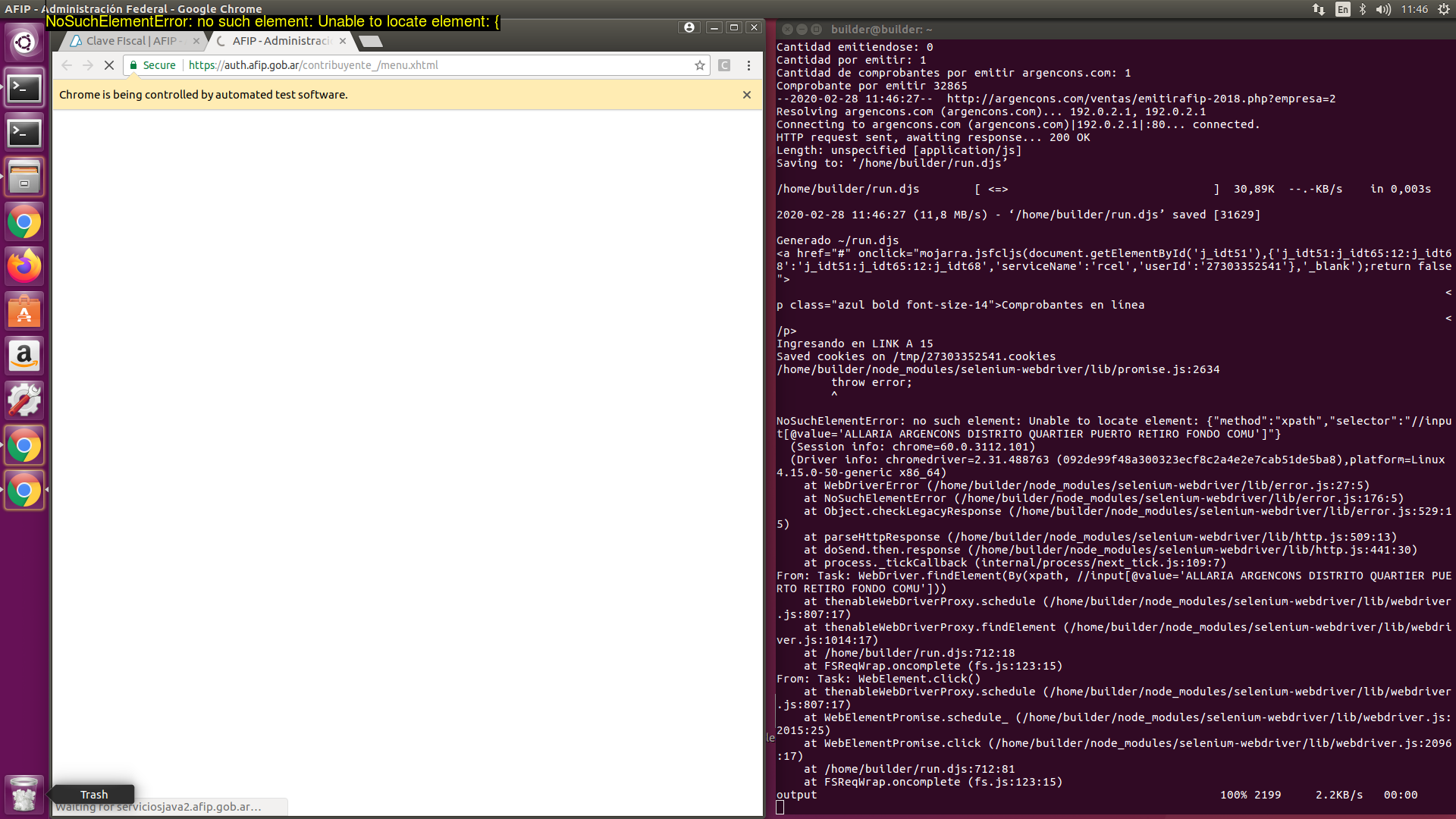
Task: Open Chrome's three-dot menu
Action: click(748, 65)
